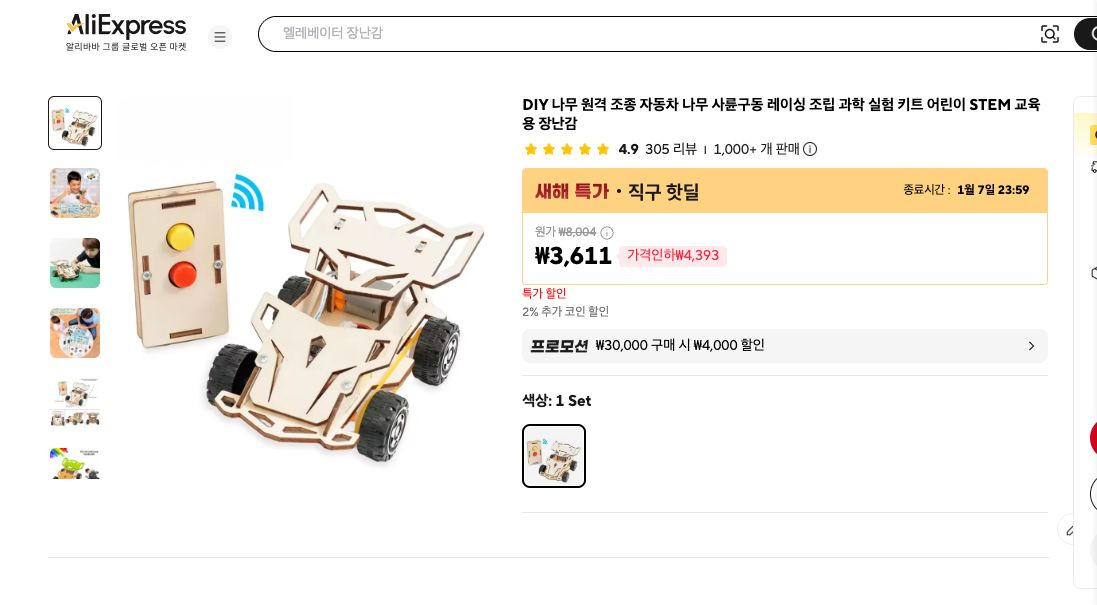This screenshot has width=1097, height=605.
Task: Expand the ₩30,000 promotion chevron arrow
Action: (x=1031, y=346)
